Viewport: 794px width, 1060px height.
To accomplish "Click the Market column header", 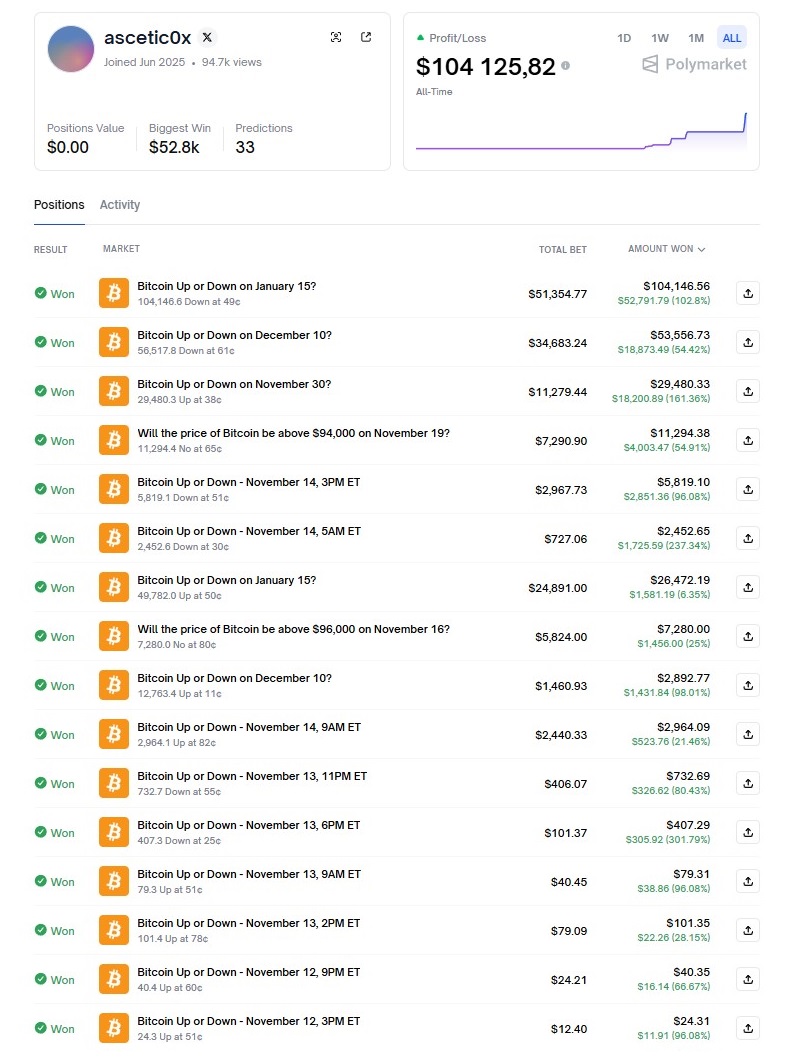I will coord(122,249).
